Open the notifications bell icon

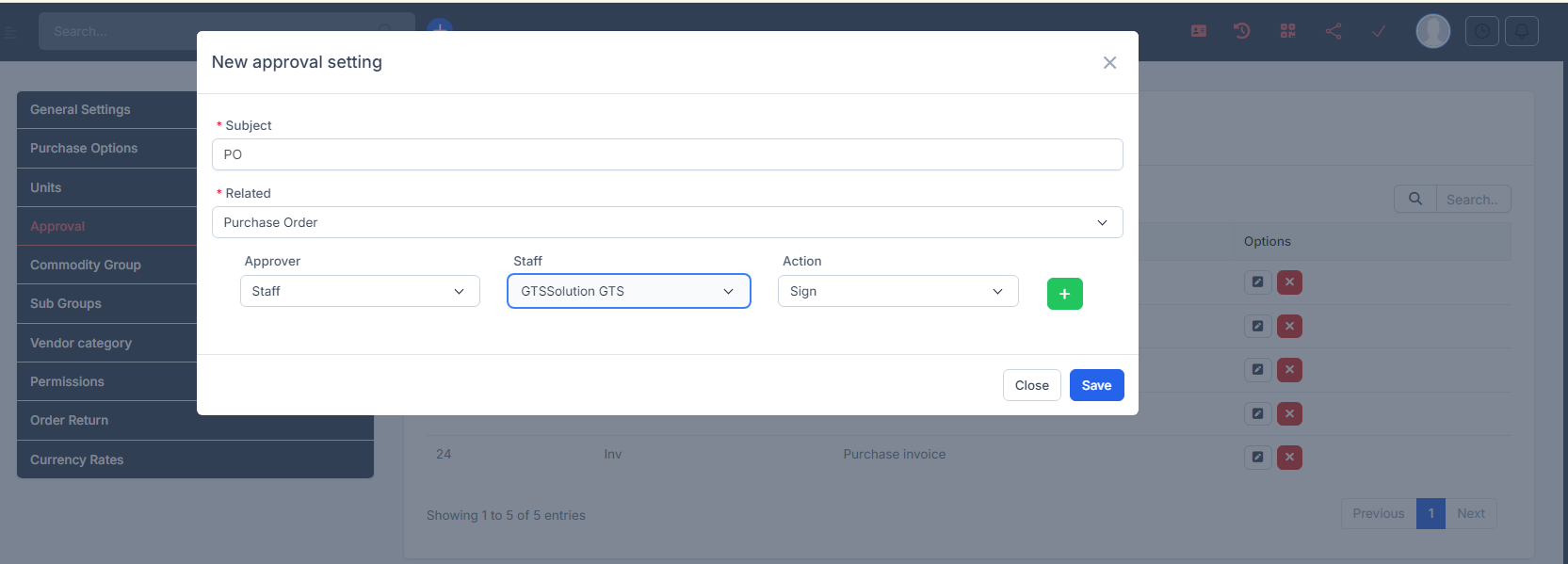(1521, 31)
